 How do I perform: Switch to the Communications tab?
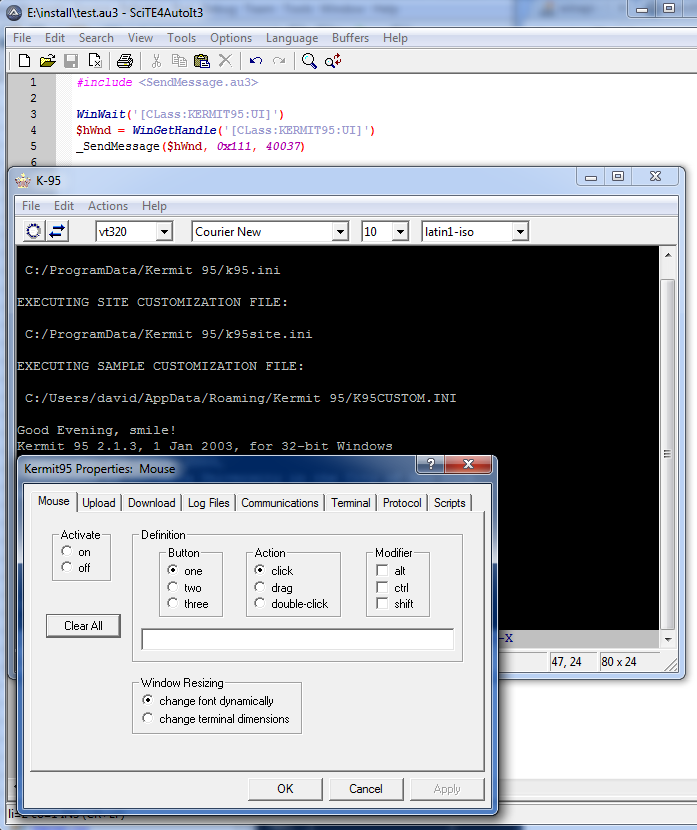point(280,503)
